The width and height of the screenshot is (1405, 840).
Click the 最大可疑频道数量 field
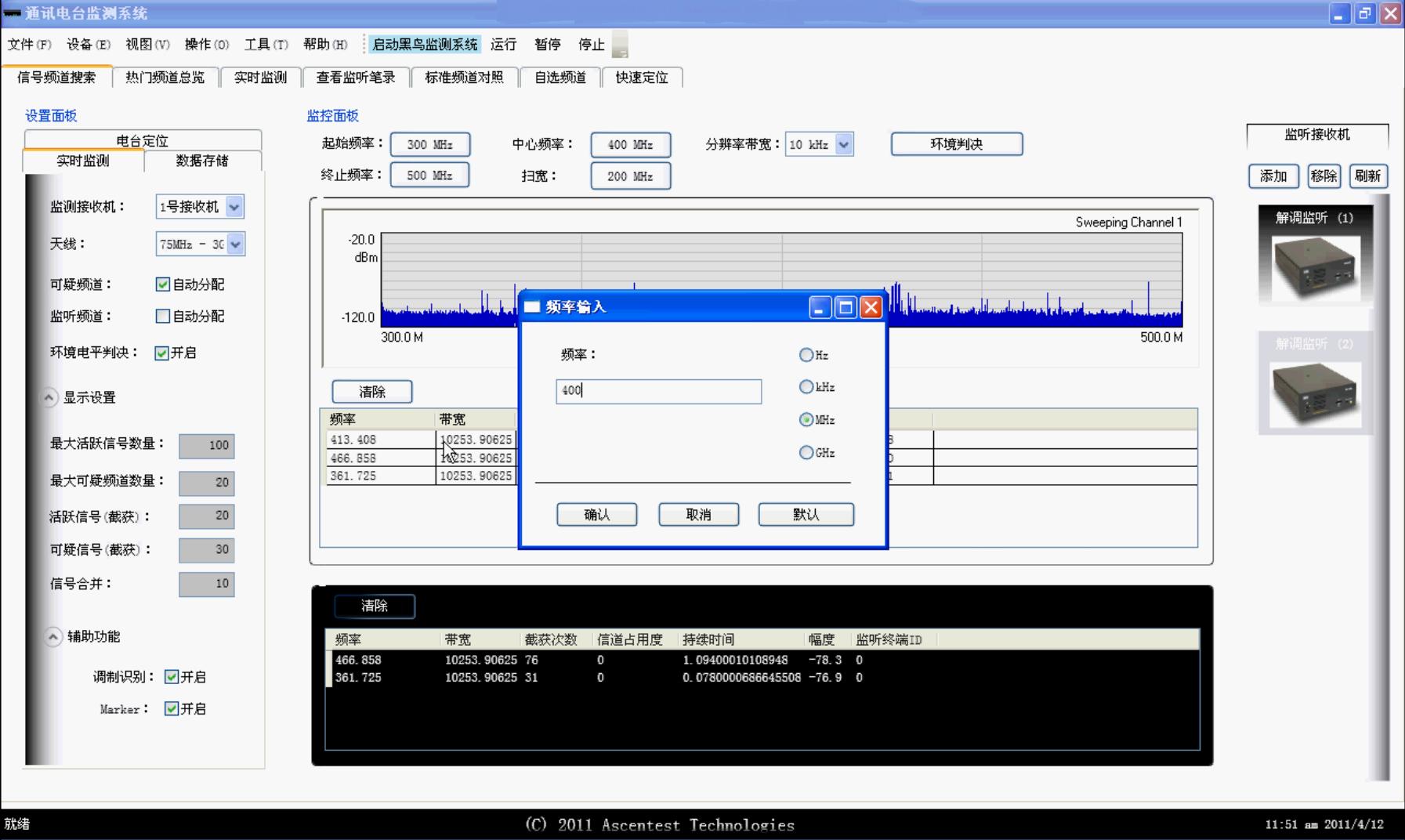pos(207,483)
